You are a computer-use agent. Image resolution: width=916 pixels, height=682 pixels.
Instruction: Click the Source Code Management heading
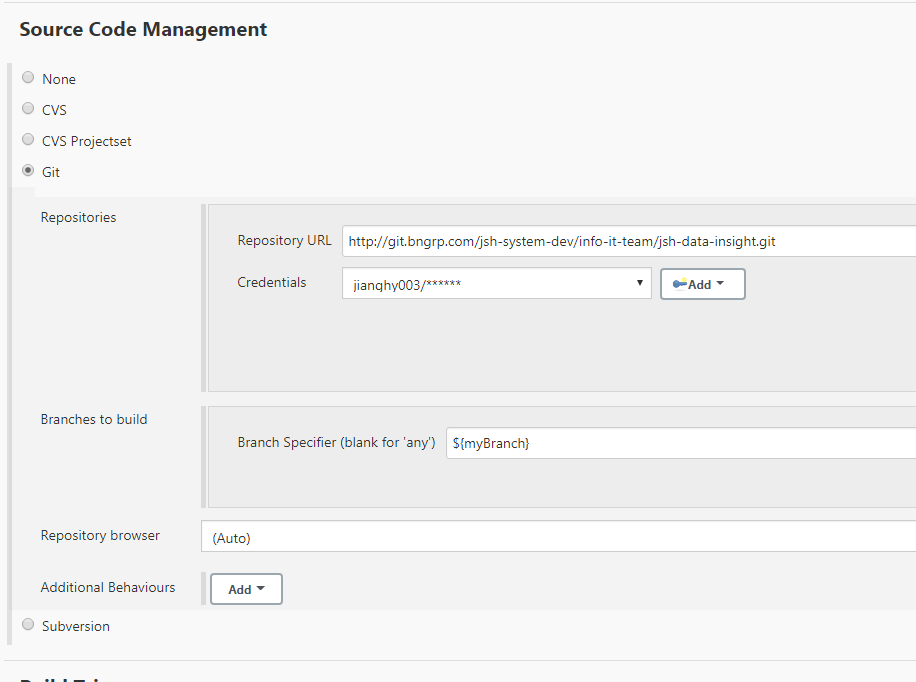pos(143,29)
